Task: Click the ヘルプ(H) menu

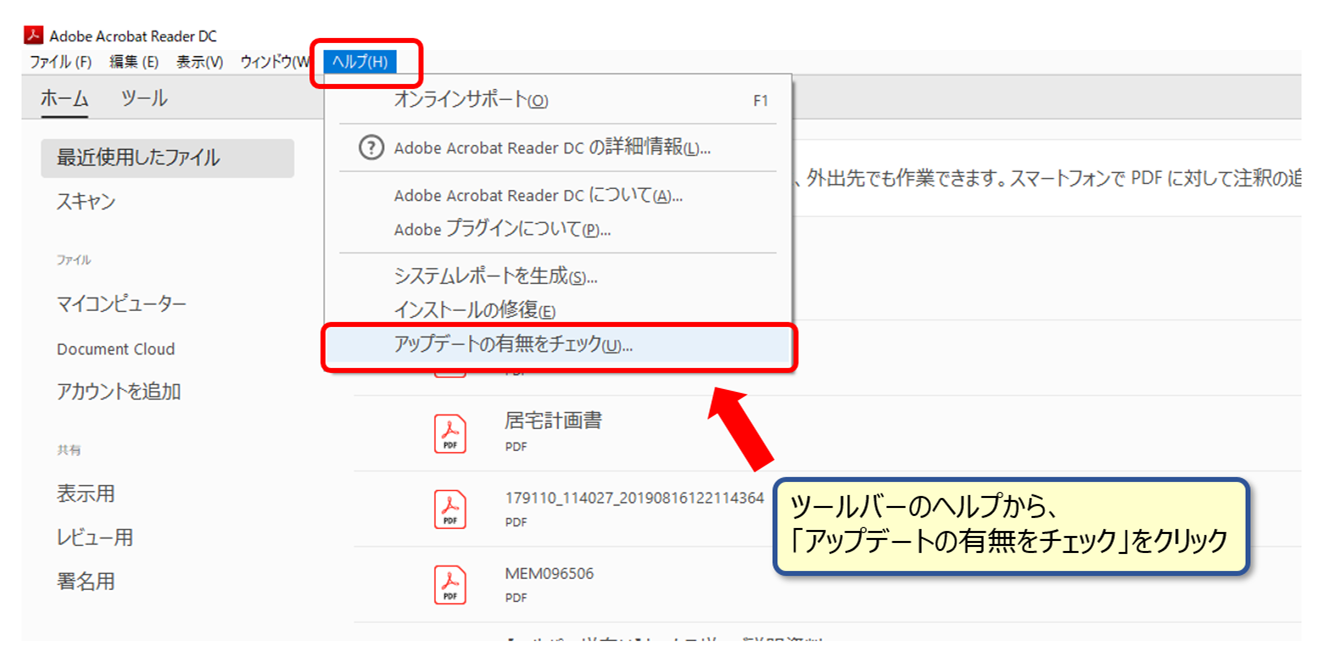Action: (360, 62)
